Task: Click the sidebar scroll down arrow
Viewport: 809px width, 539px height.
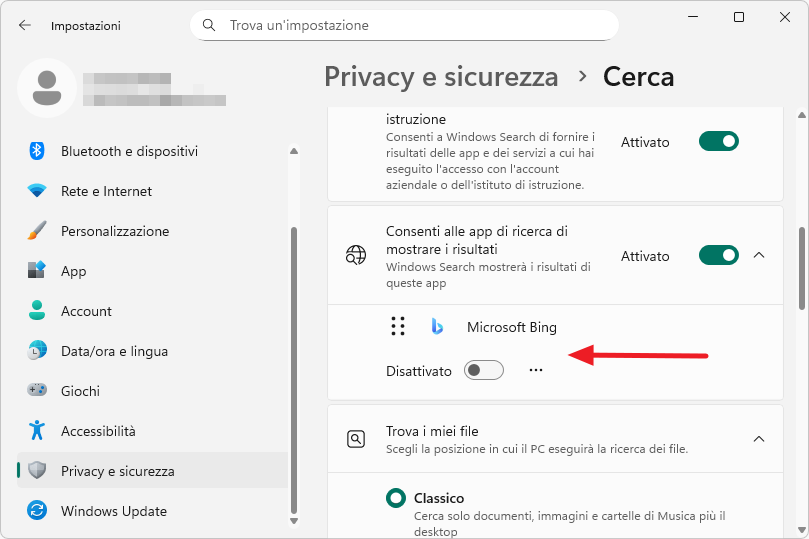Action: [x=294, y=521]
